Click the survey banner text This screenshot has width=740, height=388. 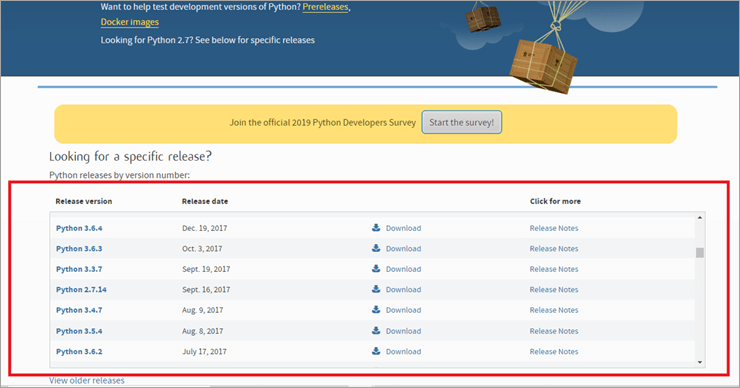[x=322, y=122]
